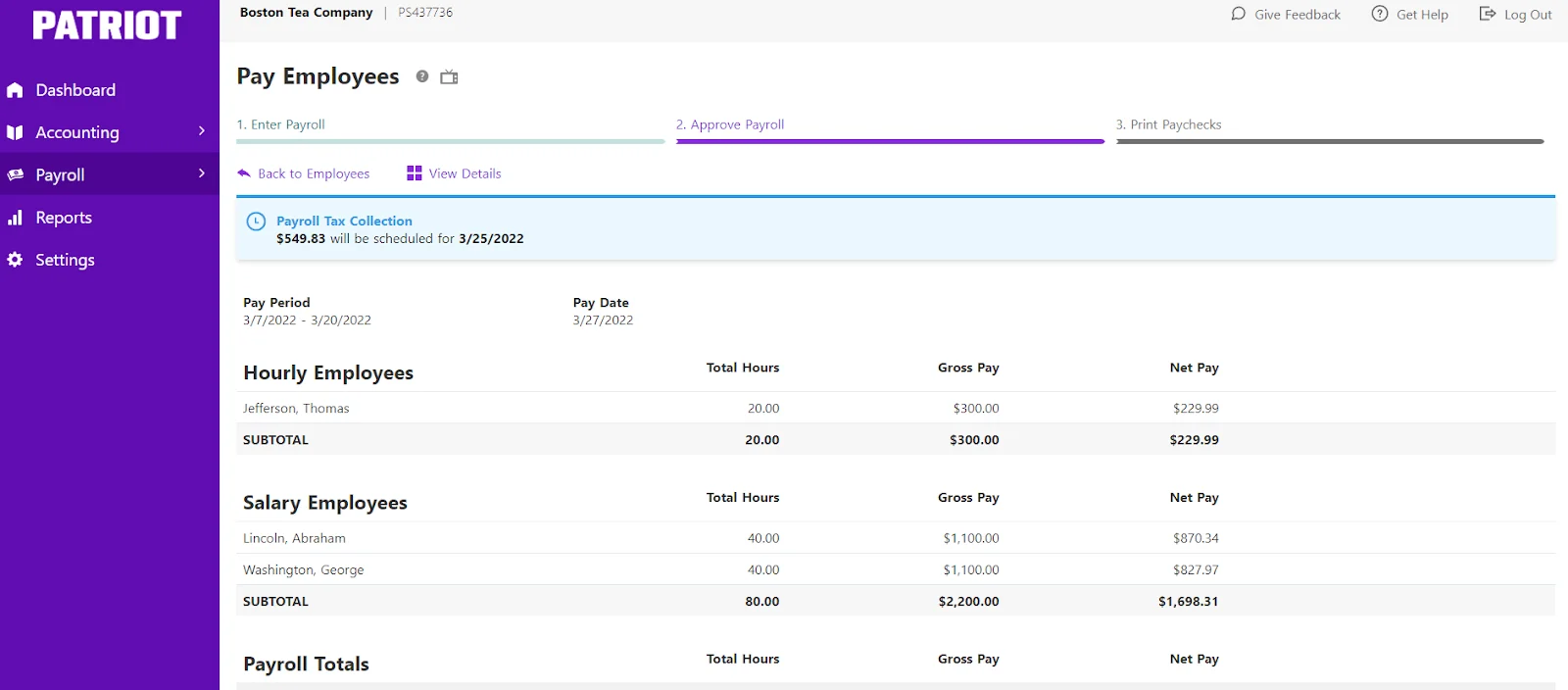The width and height of the screenshot is (1568, 690).
Task: Click the Back to Employees link
Action: [314, 173]
